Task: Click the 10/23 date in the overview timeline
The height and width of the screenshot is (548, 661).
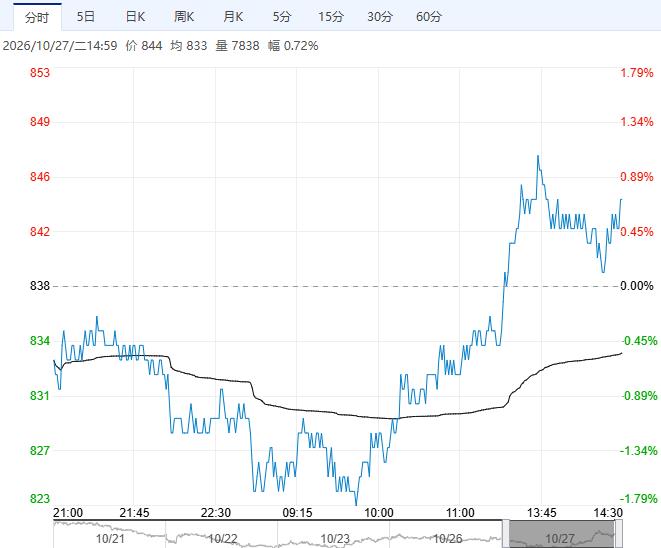Action: pyautogui.click(x=335, y=539)
